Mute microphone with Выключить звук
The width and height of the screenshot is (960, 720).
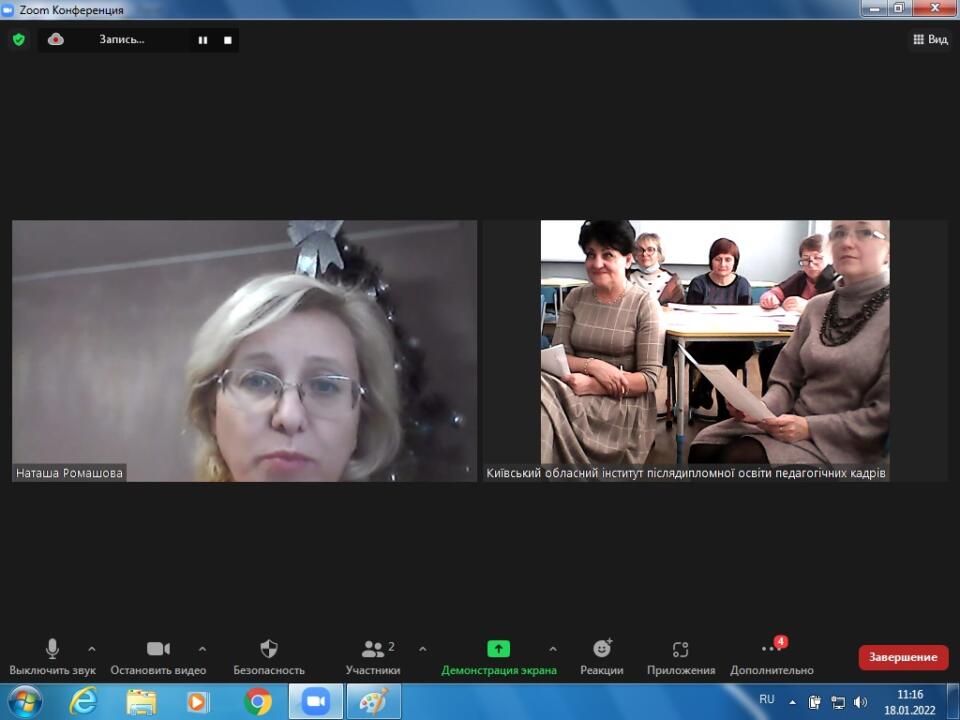pos(52,657)
